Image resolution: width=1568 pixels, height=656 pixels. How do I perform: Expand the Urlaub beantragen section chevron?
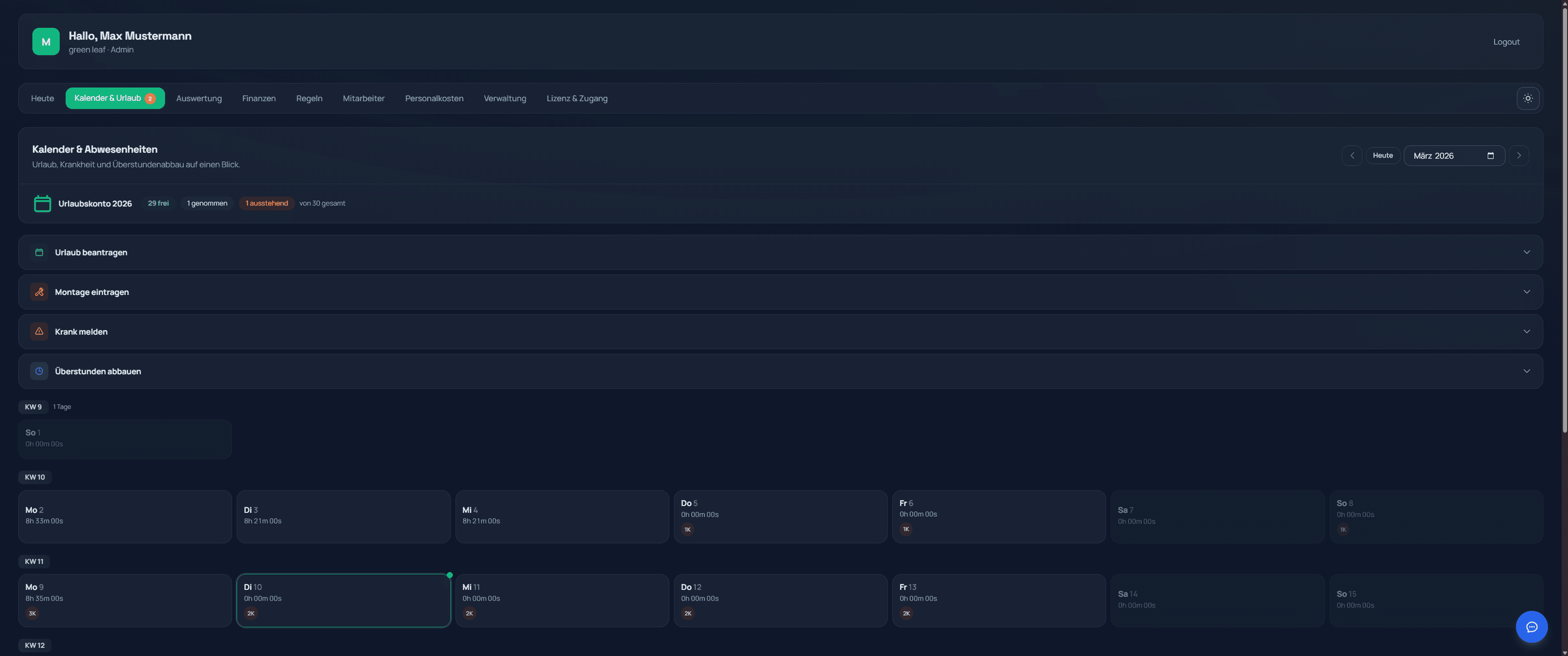tap(1526, 252)
